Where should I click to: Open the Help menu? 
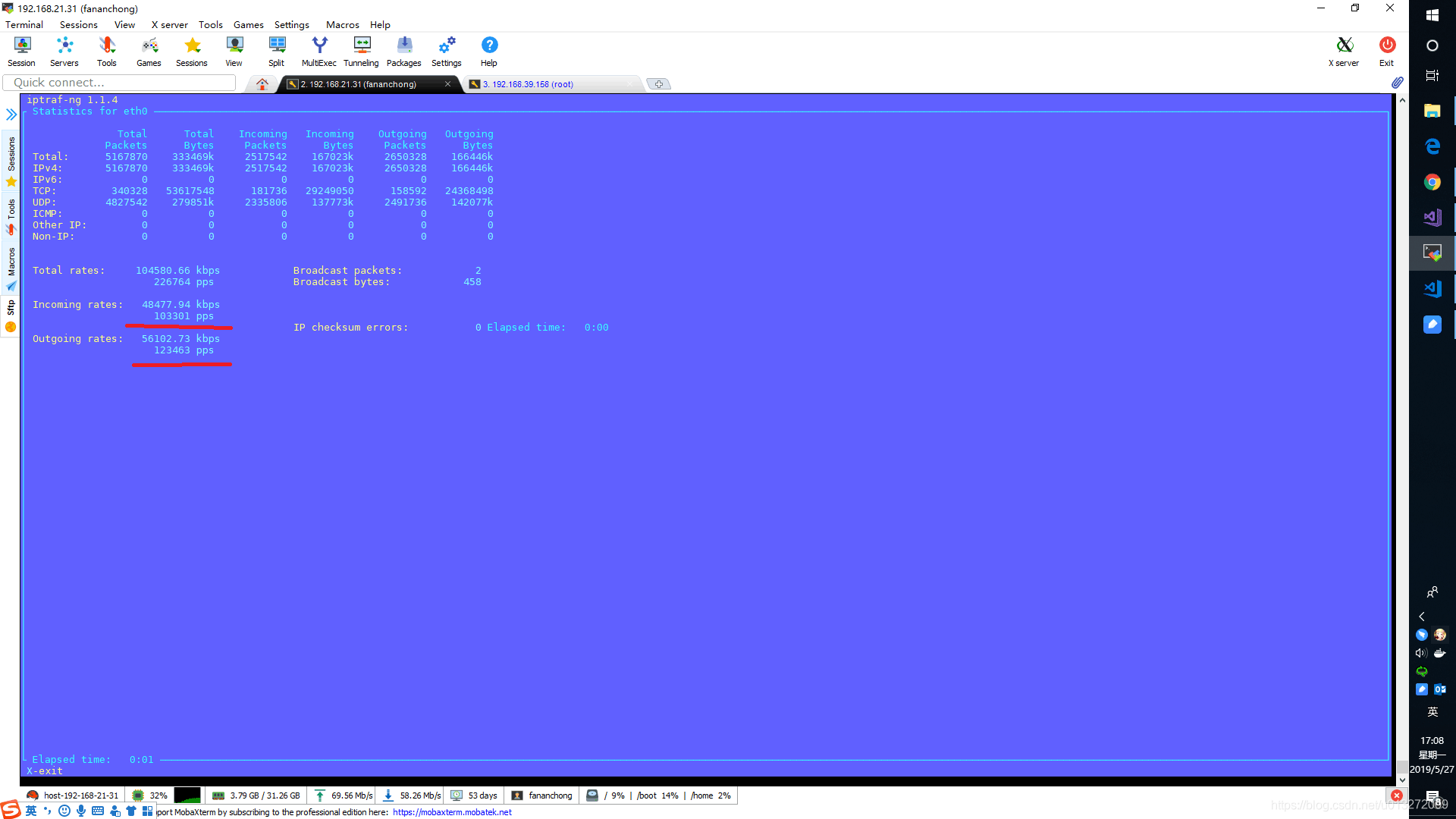click(380, 25)
